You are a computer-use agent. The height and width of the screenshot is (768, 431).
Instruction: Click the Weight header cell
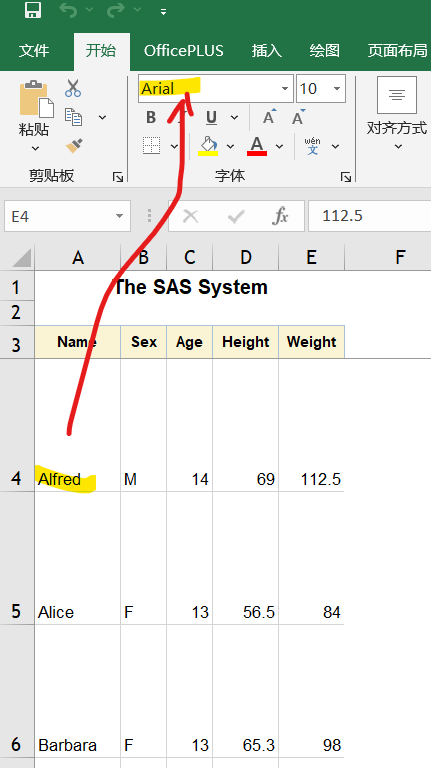tap(311, 342)
